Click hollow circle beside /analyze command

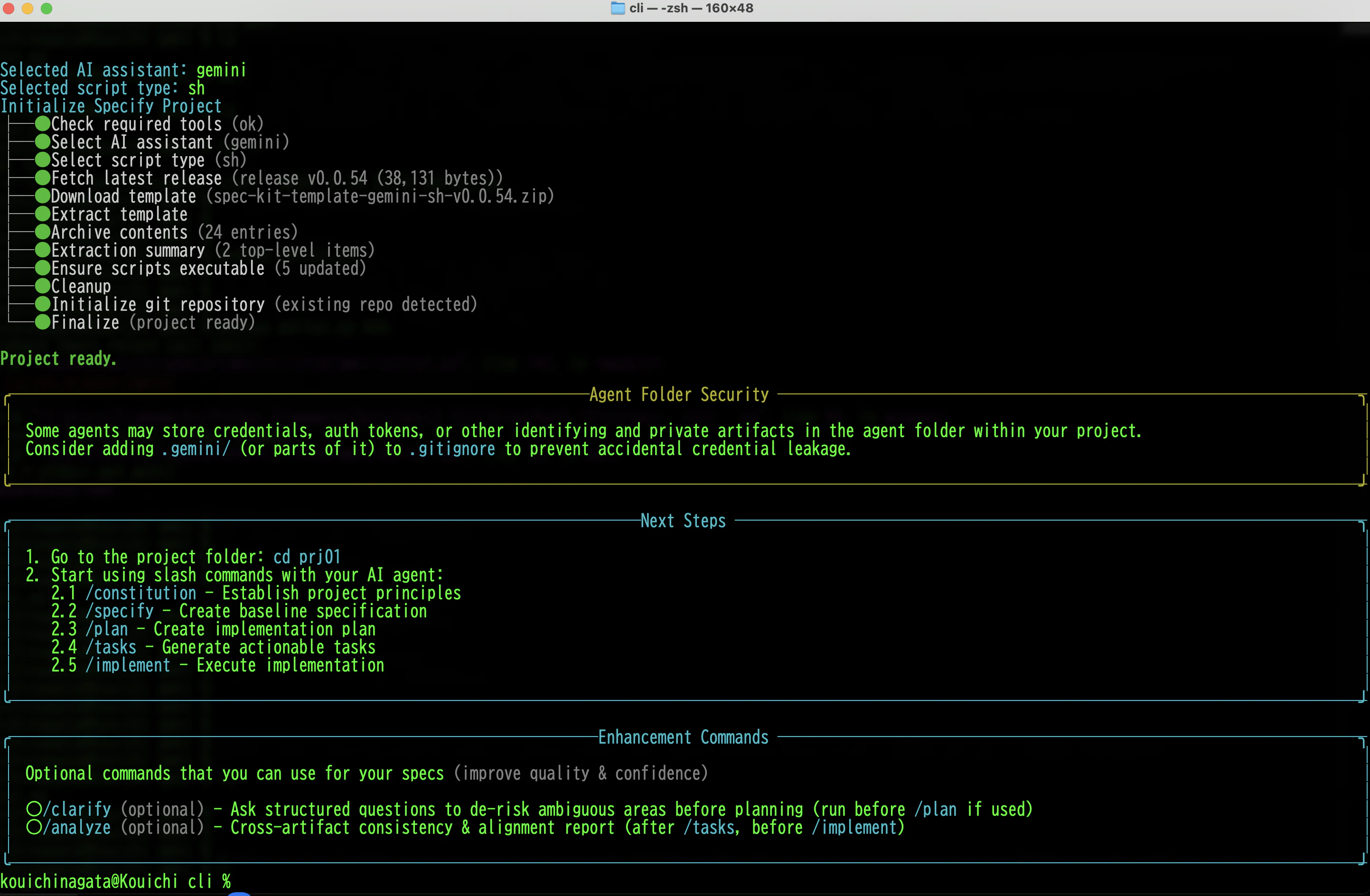34,827
